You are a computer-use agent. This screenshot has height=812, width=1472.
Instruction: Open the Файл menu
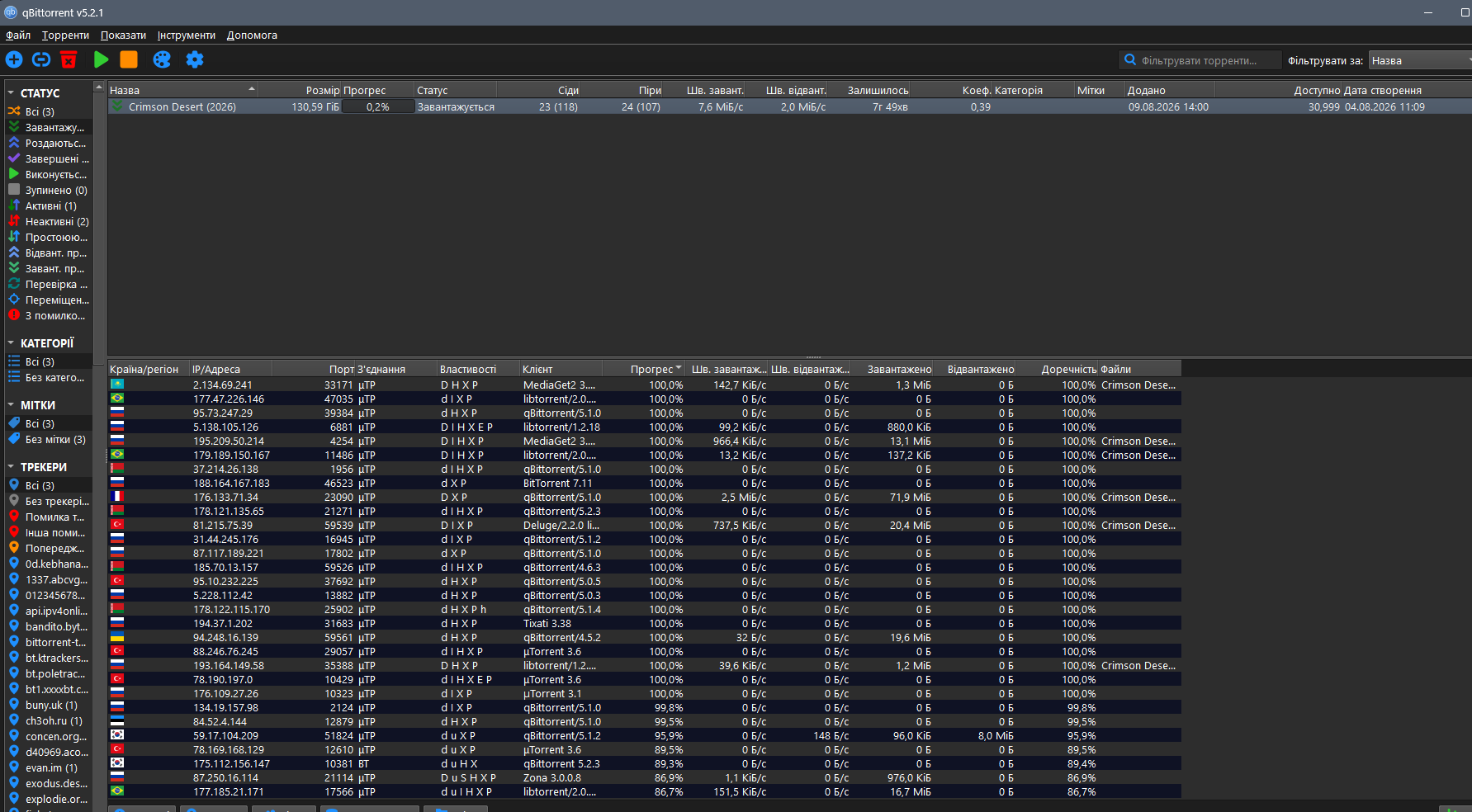18,35
